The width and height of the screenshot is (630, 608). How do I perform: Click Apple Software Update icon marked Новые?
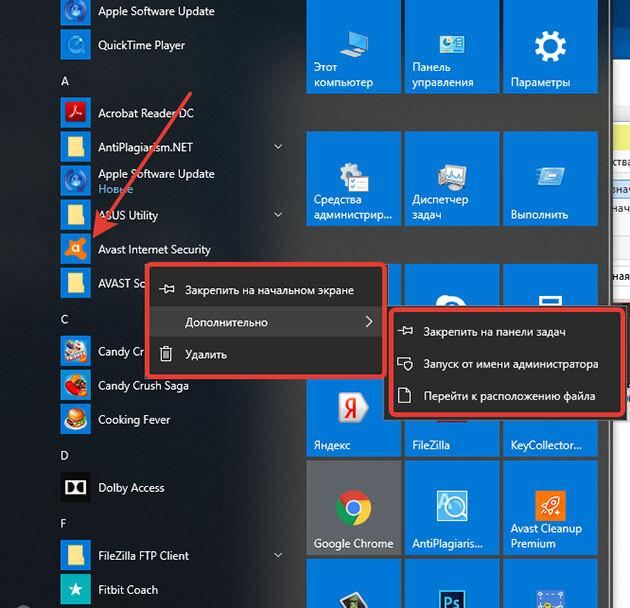coord(76,181)
